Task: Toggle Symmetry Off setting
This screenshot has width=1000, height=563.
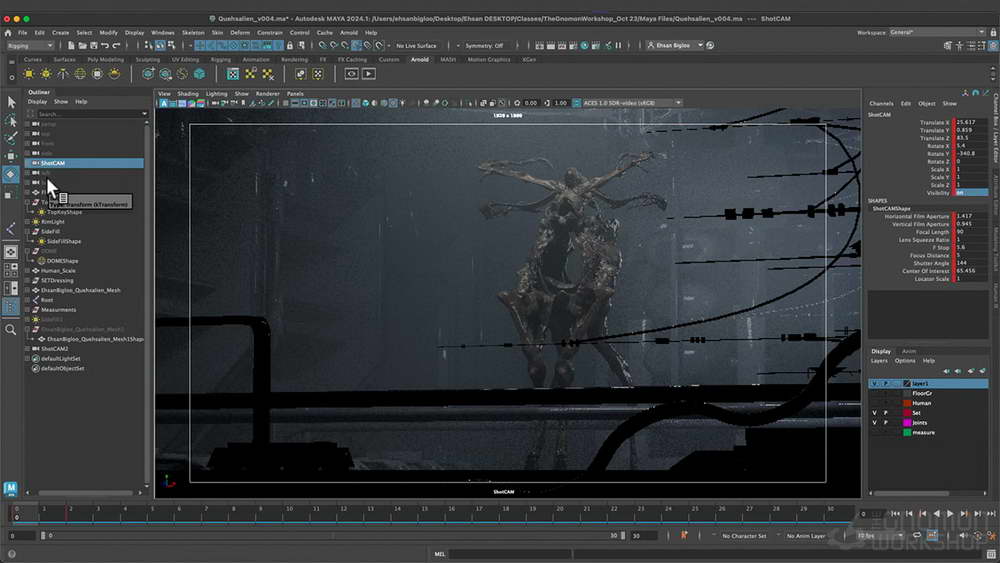Action: tap(484, 46)
